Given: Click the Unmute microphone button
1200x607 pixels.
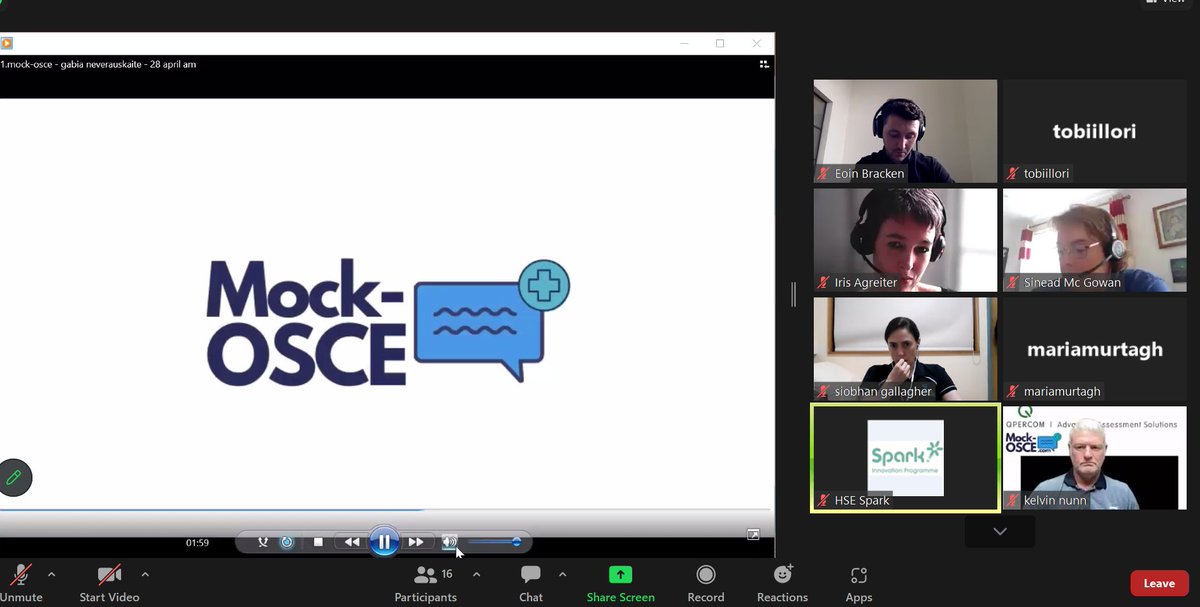Looking at the screenshot, I should (21, 583).
